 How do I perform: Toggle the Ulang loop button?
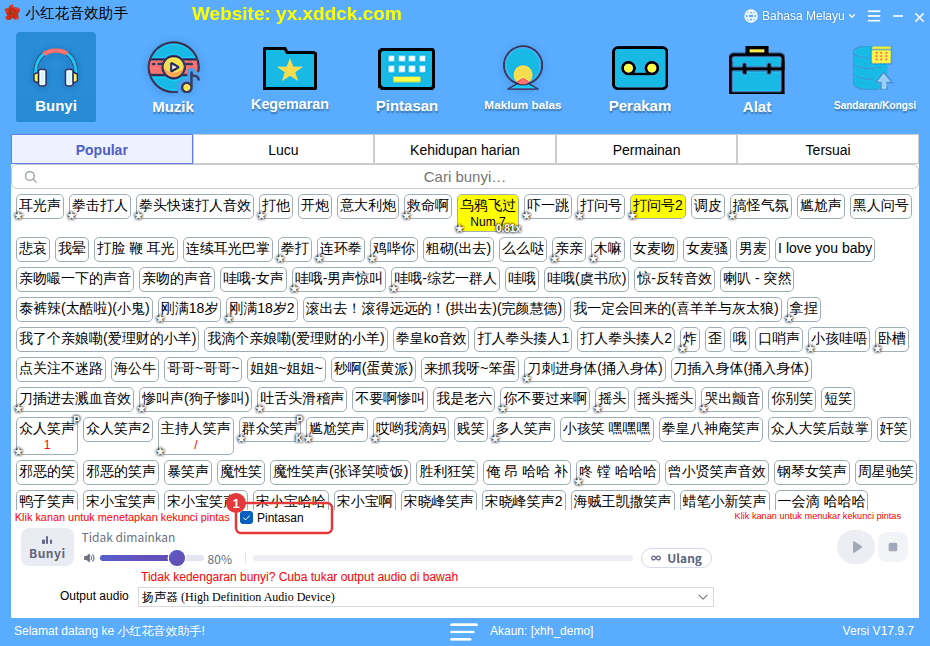676,558
